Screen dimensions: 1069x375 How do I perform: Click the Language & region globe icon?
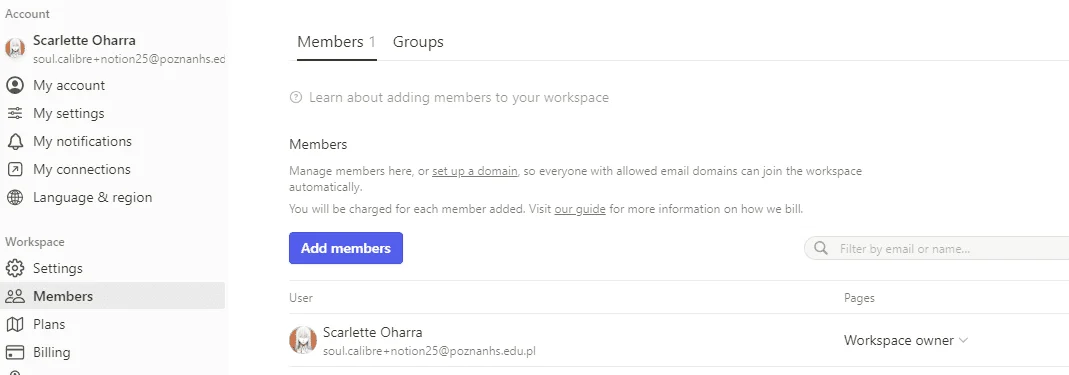click(14, 198)
